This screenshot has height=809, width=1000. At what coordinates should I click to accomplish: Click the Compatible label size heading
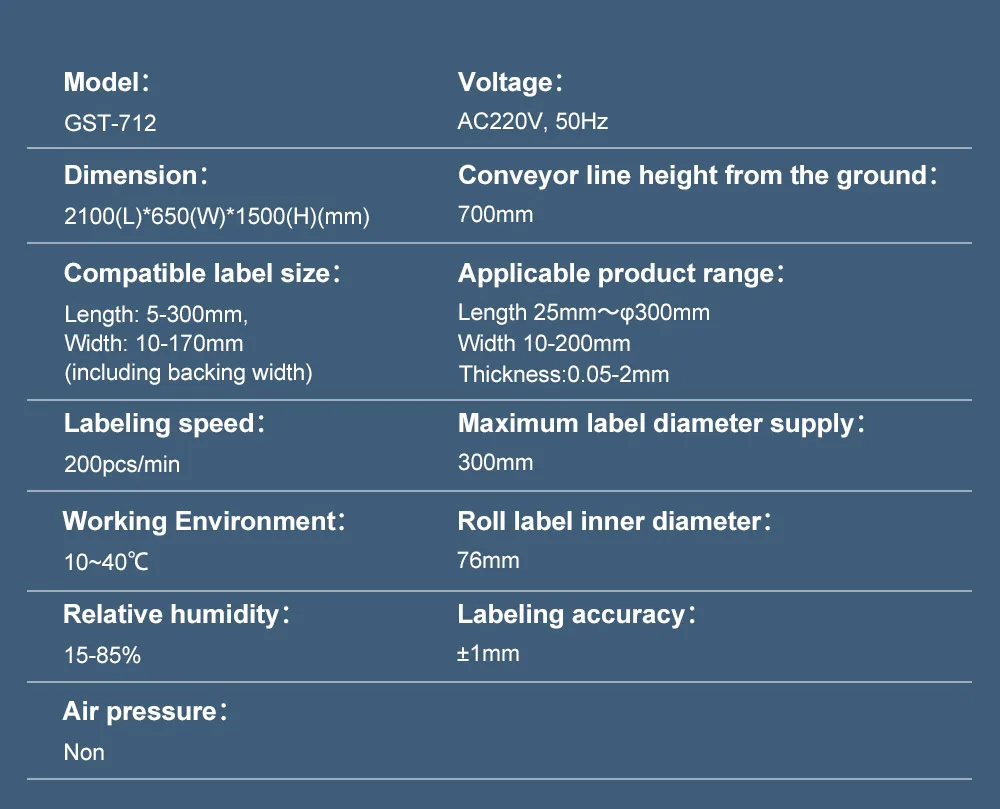click(x=202, y=273)
